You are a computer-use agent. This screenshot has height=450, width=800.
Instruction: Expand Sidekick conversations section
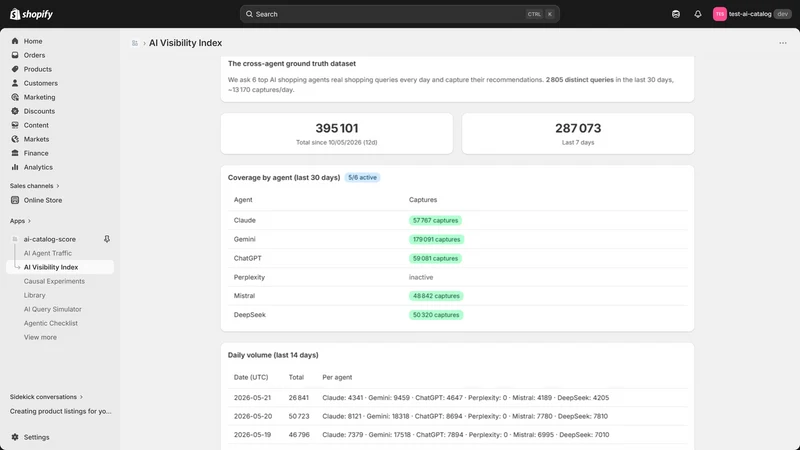click(x=46, y=397)
